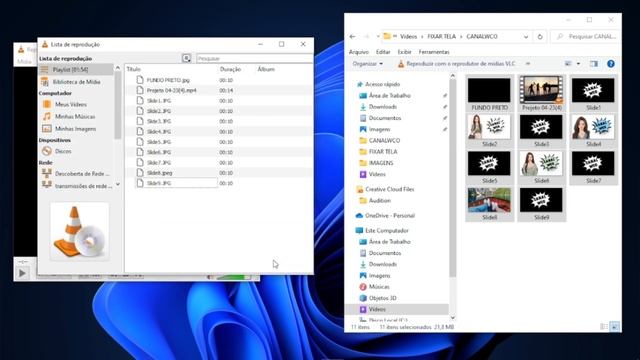
Task: Click FIXAR TELA in breadcrumb path
Action: 442,37
